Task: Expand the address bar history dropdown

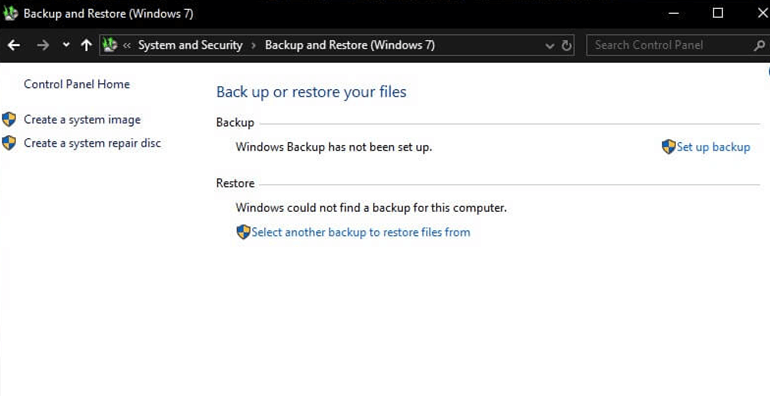Action: coord(550,46)
